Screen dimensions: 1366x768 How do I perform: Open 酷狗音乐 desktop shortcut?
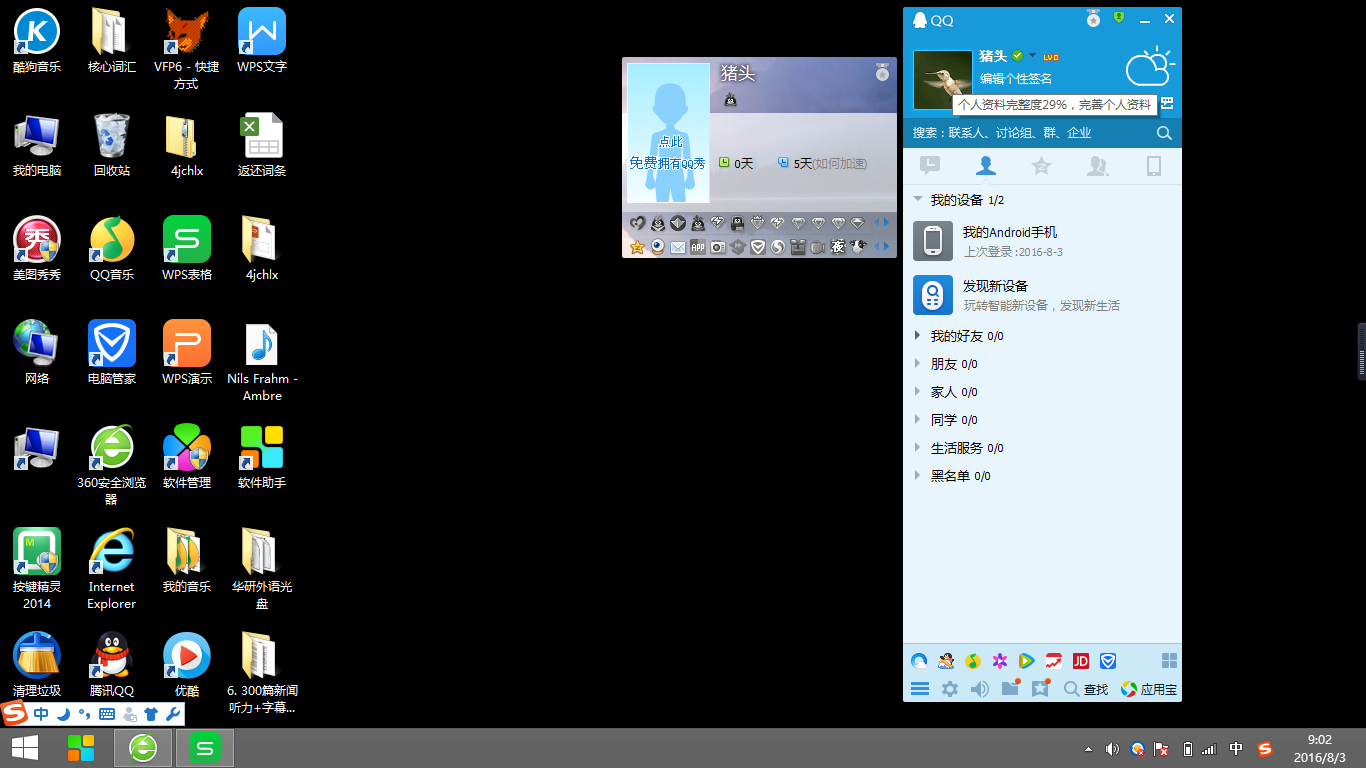pyautogui.click(x=37, y=41)
